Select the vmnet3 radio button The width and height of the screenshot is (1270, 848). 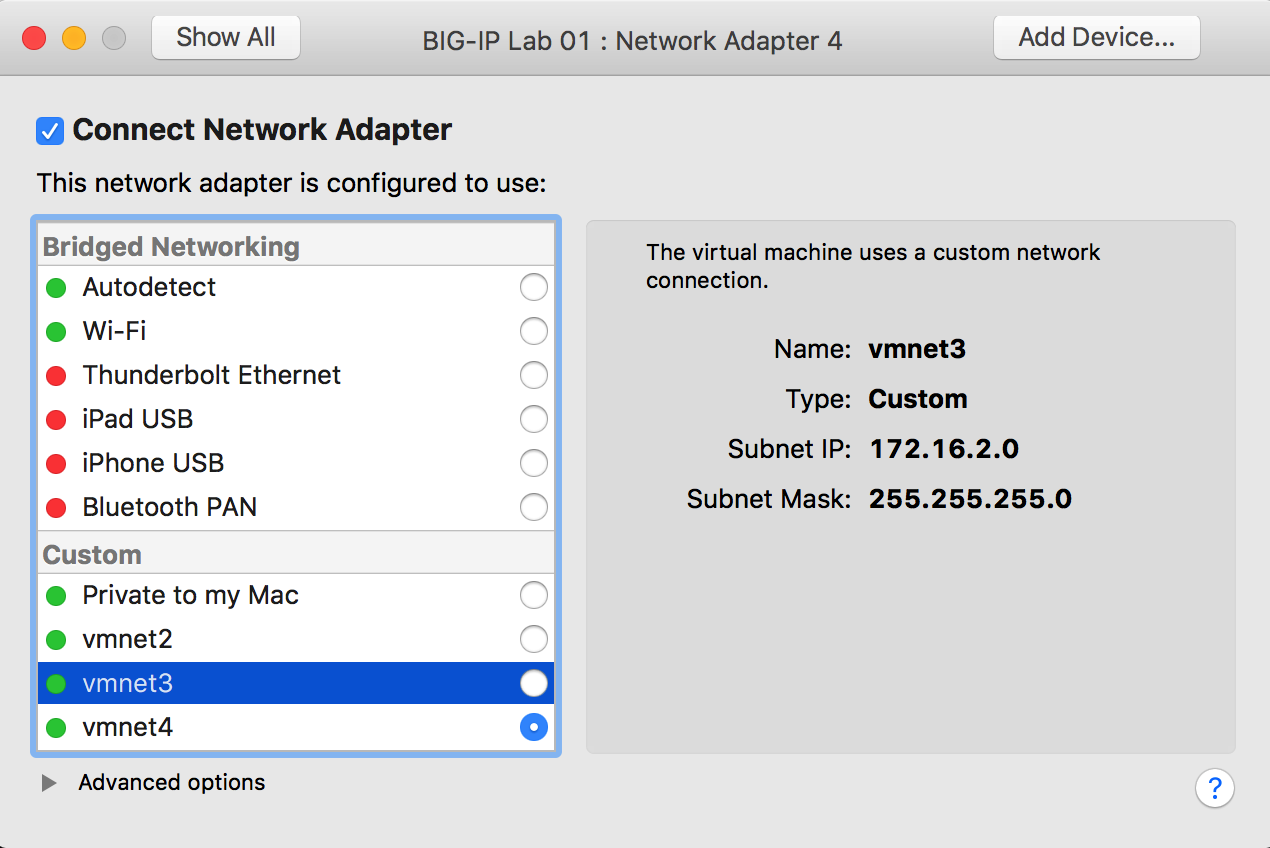[534, 684]
